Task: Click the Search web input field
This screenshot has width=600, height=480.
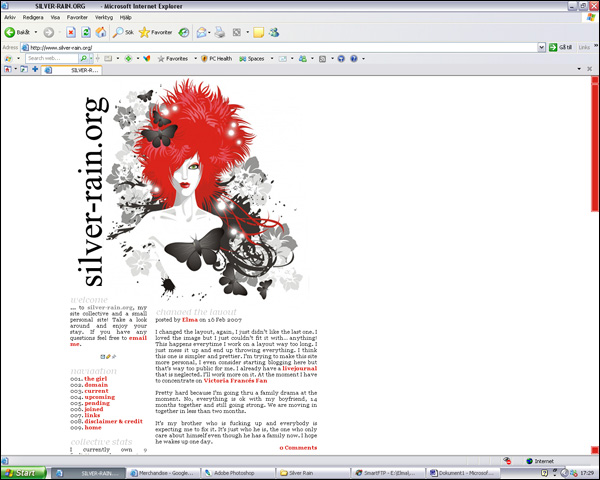Action: point(52,58)
